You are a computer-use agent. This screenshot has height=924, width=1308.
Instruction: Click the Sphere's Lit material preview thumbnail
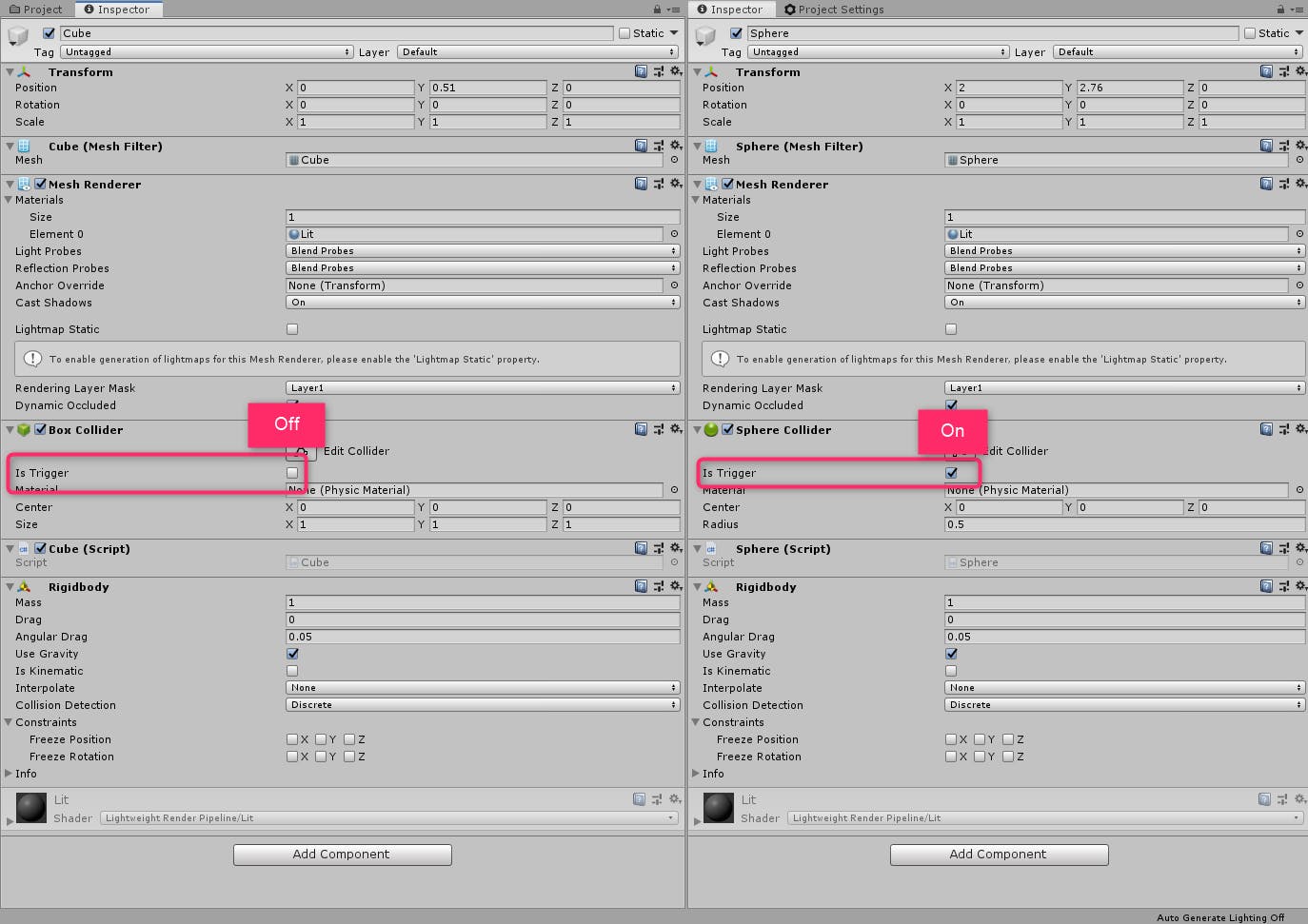pos(719,807)
